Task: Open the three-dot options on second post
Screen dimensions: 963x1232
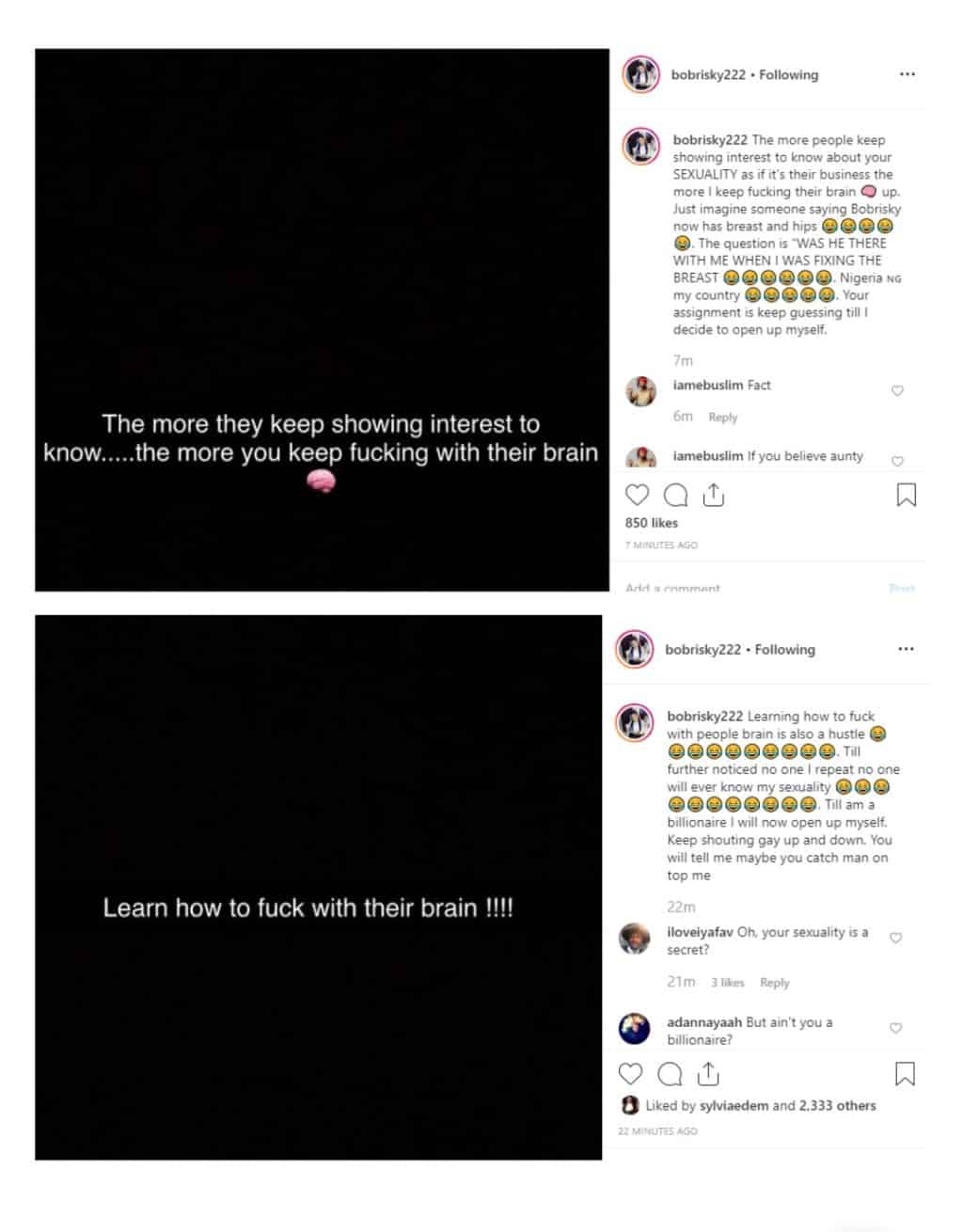Action: 906,649
